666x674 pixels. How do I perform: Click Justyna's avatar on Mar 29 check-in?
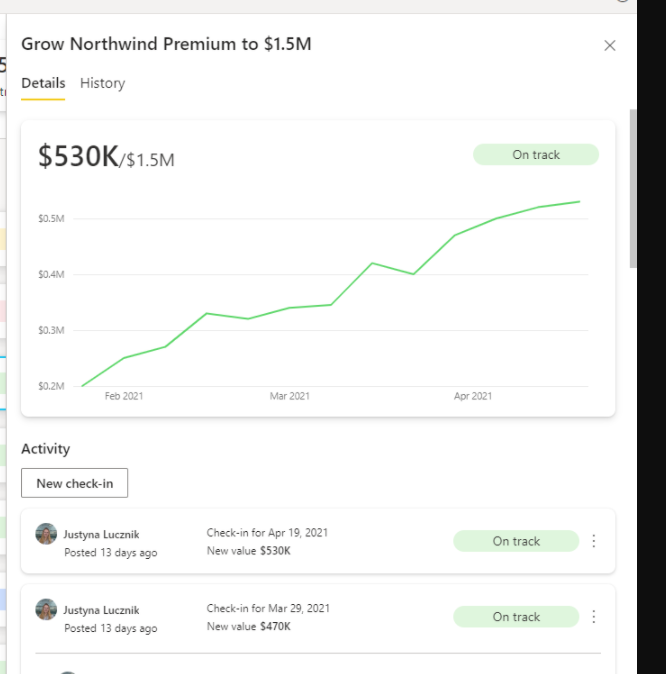(x=46, y=610)
